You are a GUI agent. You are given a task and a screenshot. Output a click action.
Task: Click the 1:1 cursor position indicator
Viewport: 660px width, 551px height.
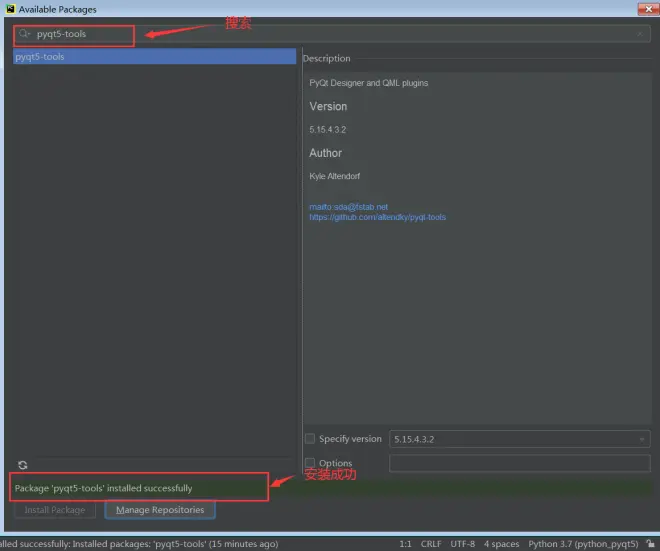pyautogui.click(x=405, y=544)
